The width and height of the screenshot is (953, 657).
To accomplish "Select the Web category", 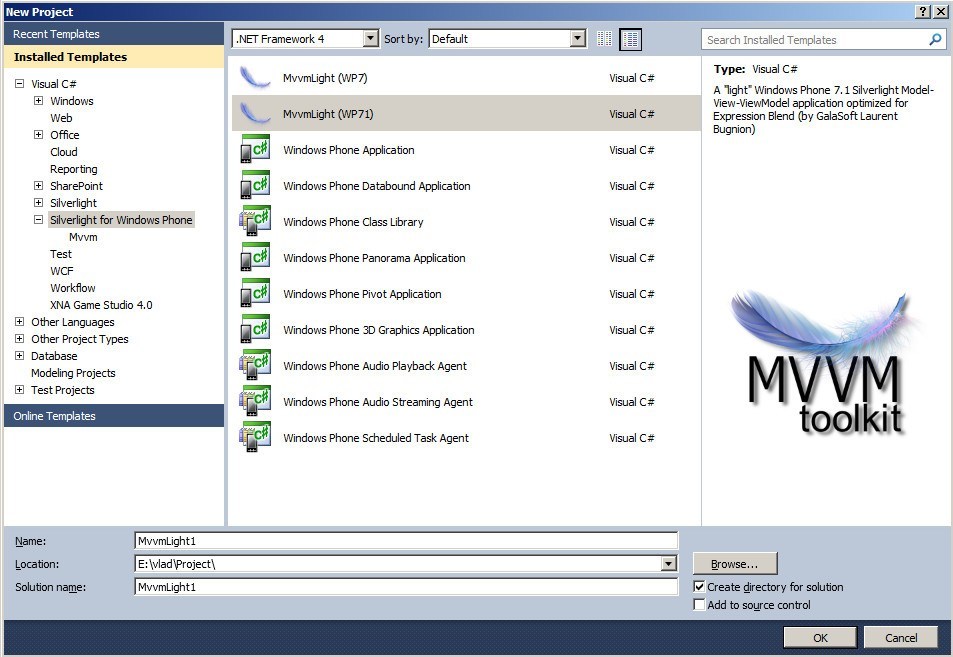I will coord(61,118).
